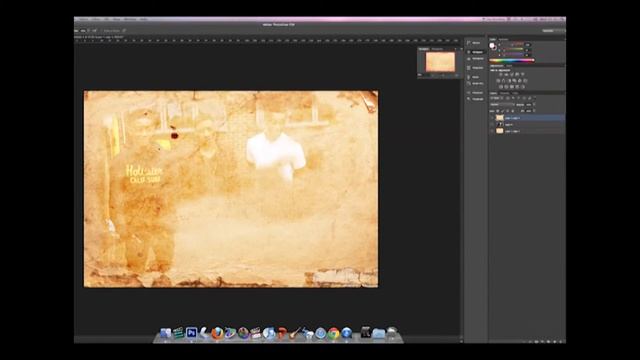Switch to the Channels tab

[504, 93]
